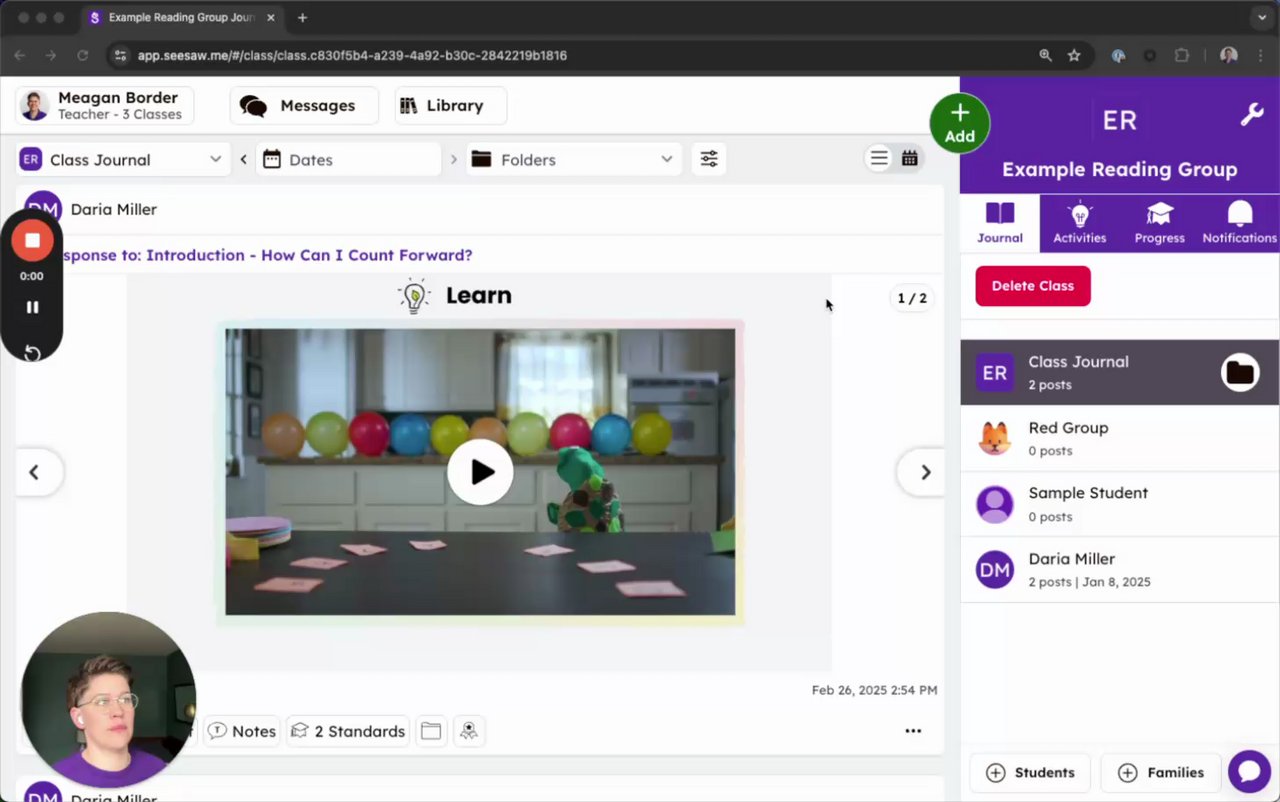1280x802 pixels.
Task: Open the post's three-dots more menu
Action: click(913, 731)
